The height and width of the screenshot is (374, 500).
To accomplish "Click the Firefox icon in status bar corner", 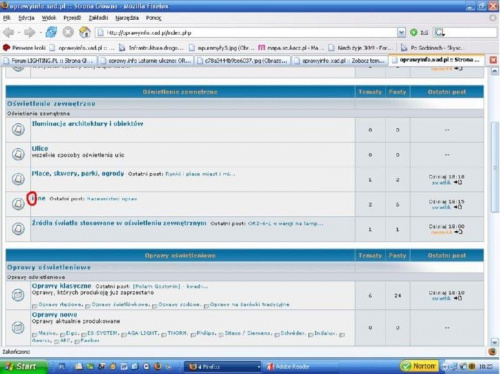I will tap(492, 352).
